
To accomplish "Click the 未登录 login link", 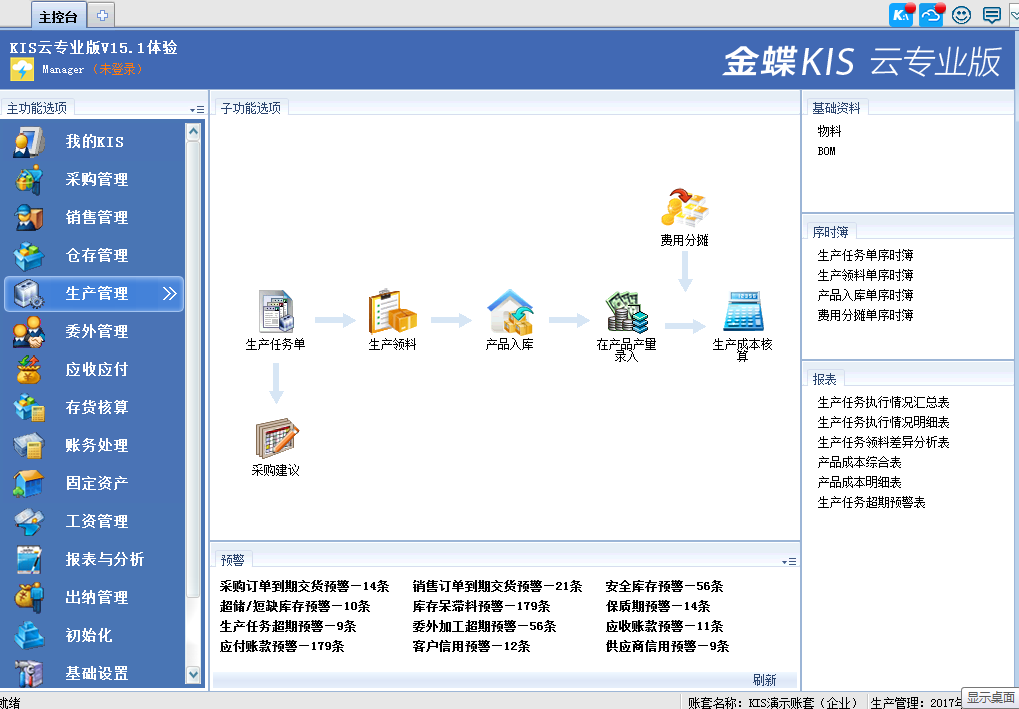I will [118, 69].
